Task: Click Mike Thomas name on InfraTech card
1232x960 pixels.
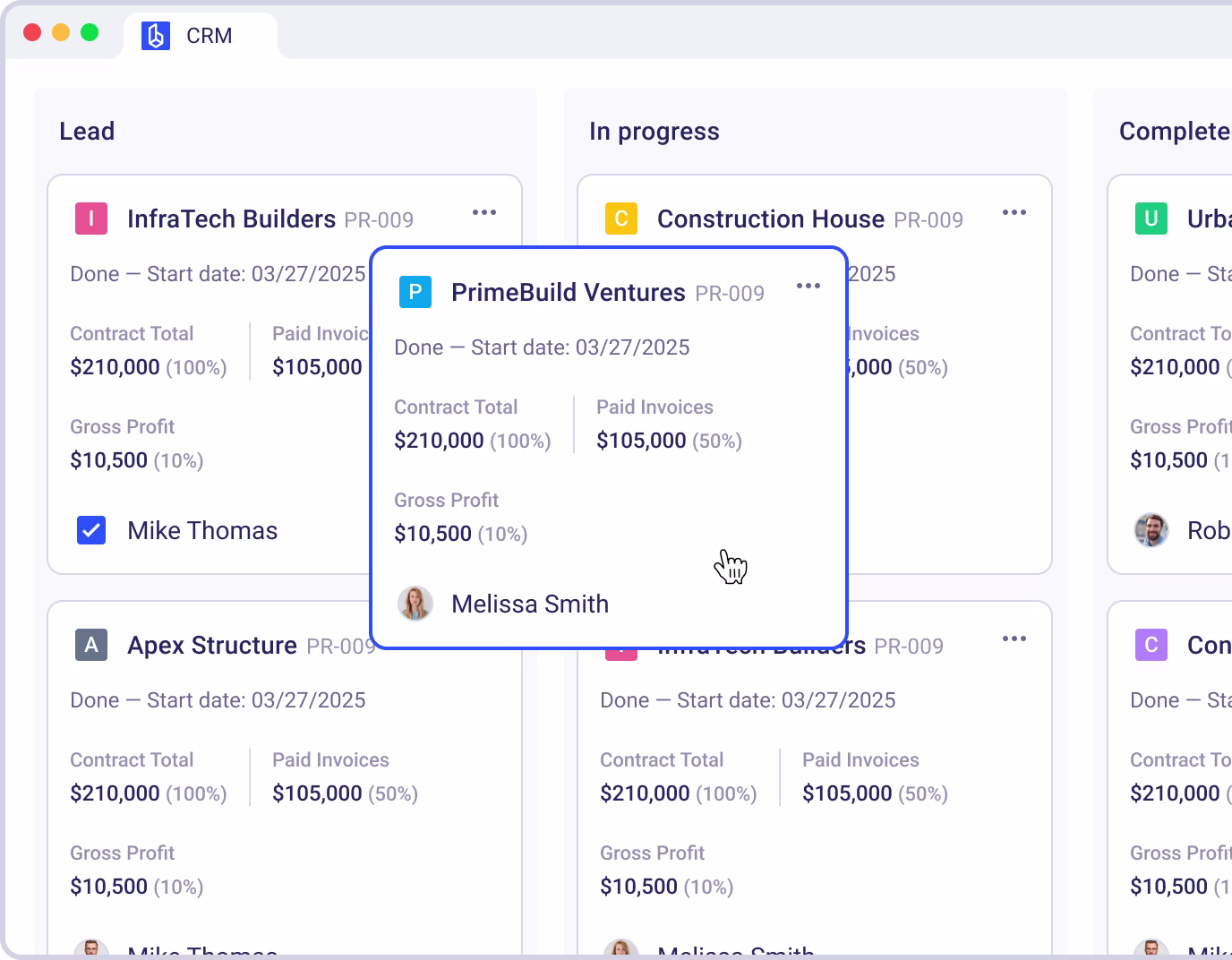Action: pos(202,531)
